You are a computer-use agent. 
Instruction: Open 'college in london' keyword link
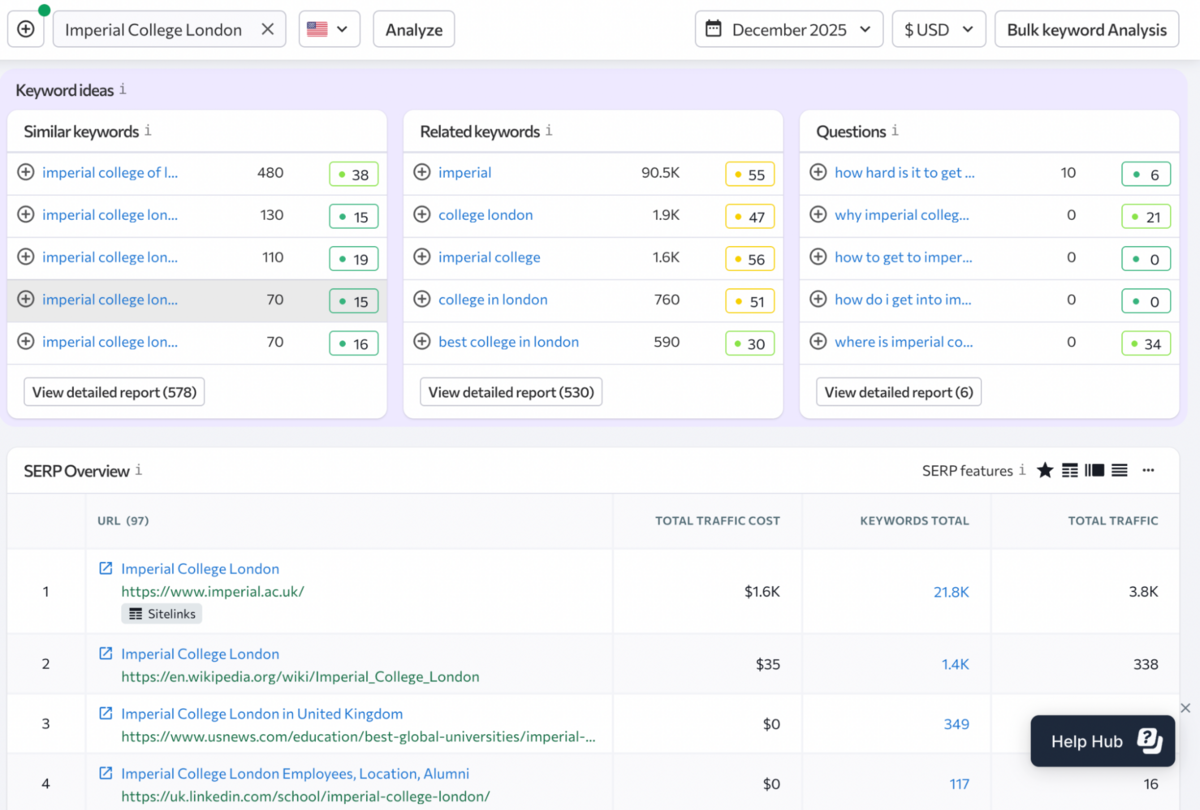(493, 299)
